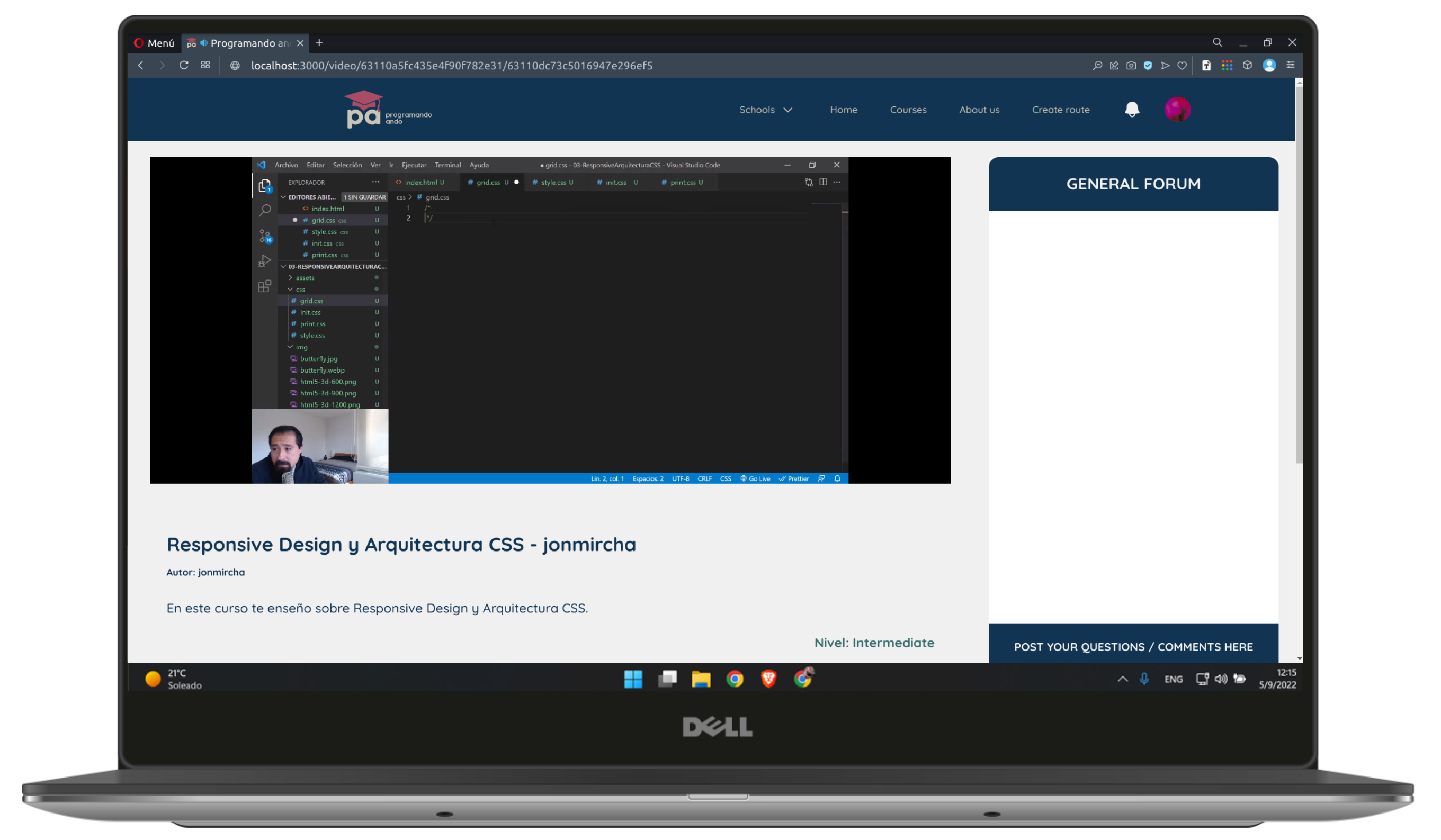Reload the page with refresh icon
Image resolution: width=1441 pixels, height=840 pixels.
184,65
